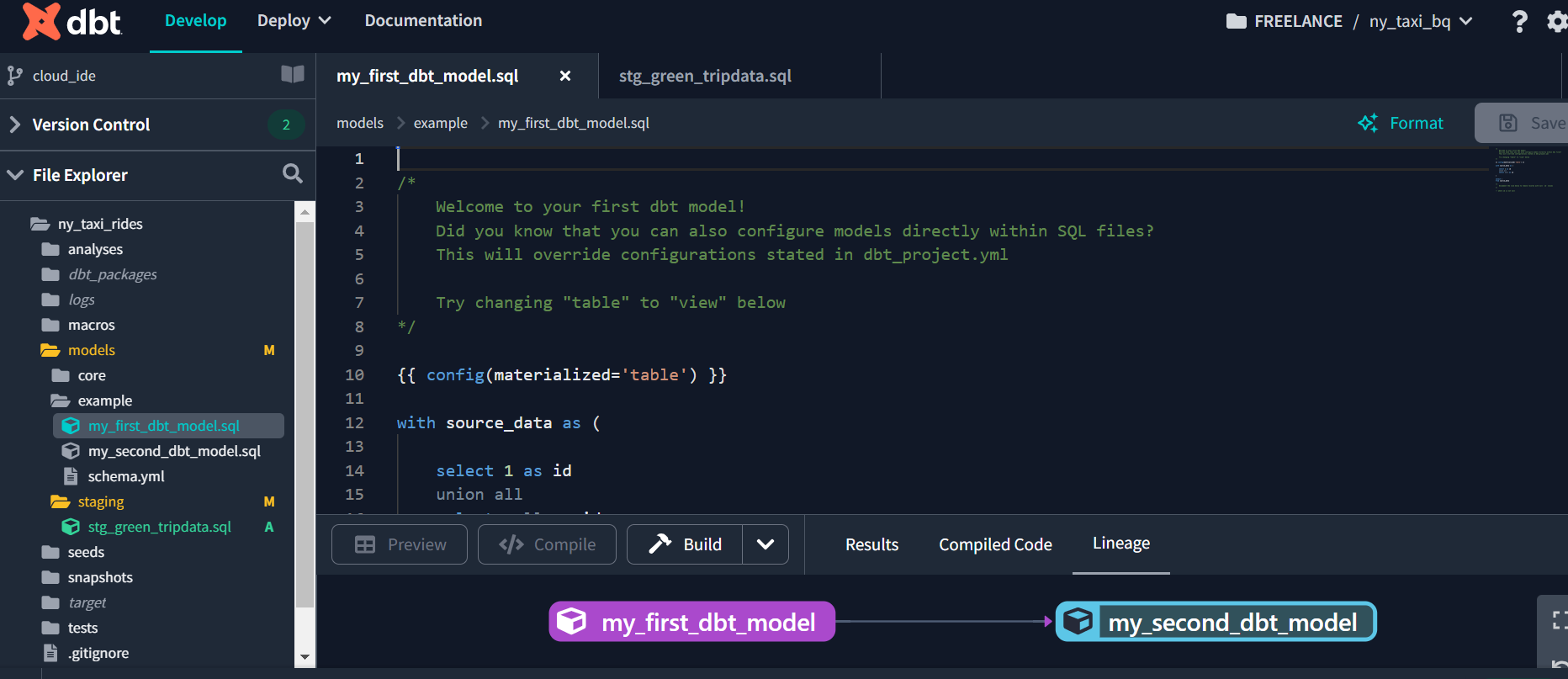Switch to the Compiled Code tab
1568x679 pixels.
pyautogui.click(x=995, y=544)
